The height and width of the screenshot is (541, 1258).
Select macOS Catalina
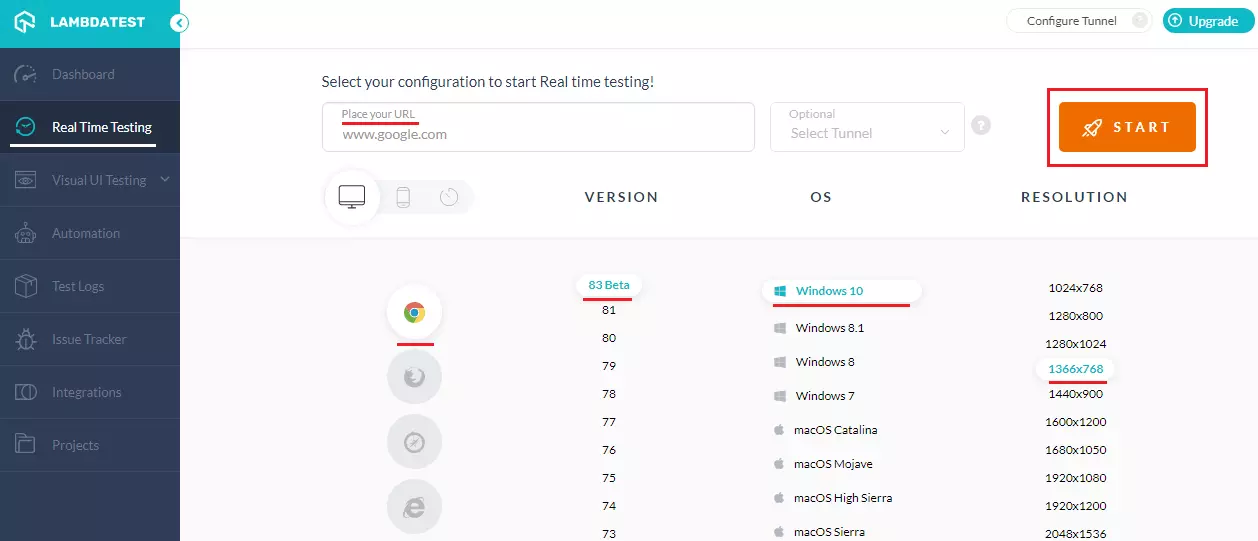[825, 430]
